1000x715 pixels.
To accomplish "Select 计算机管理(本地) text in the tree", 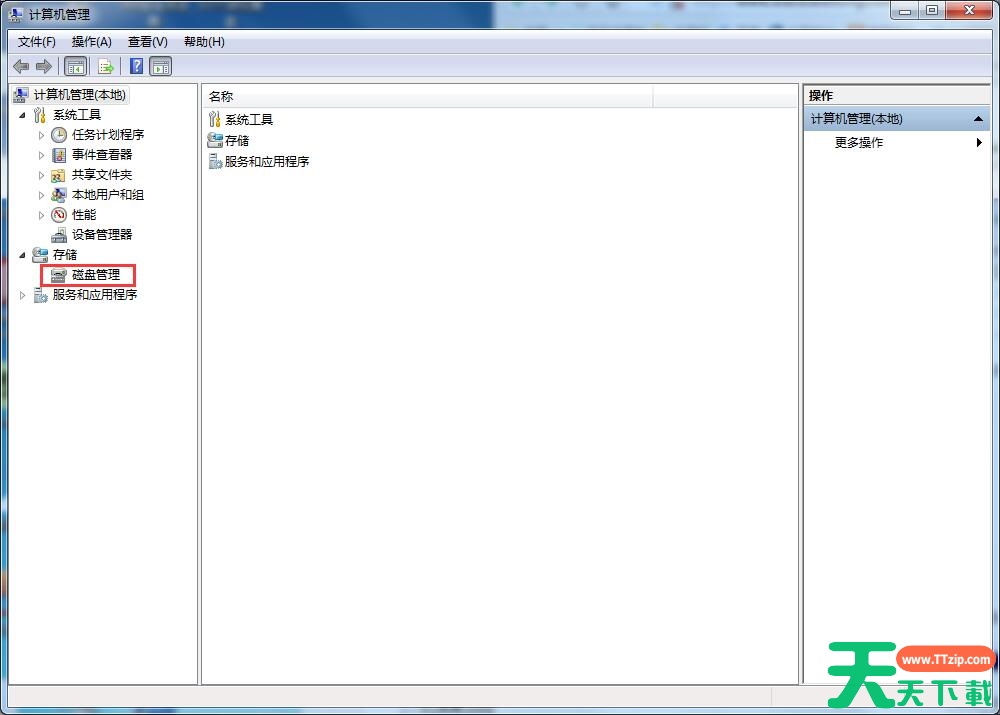I will pyautogui.click(x=80, y=95).
